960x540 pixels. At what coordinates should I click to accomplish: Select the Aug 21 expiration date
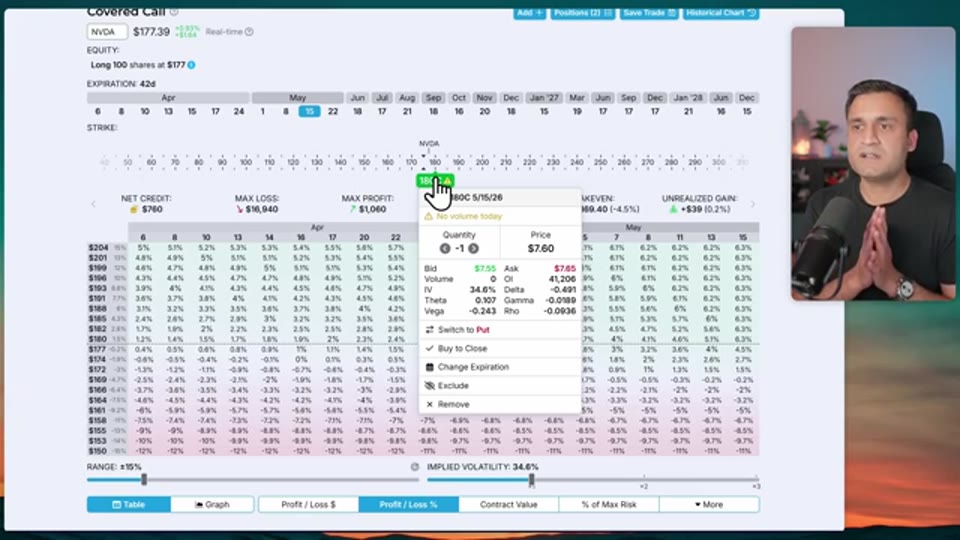407,111
